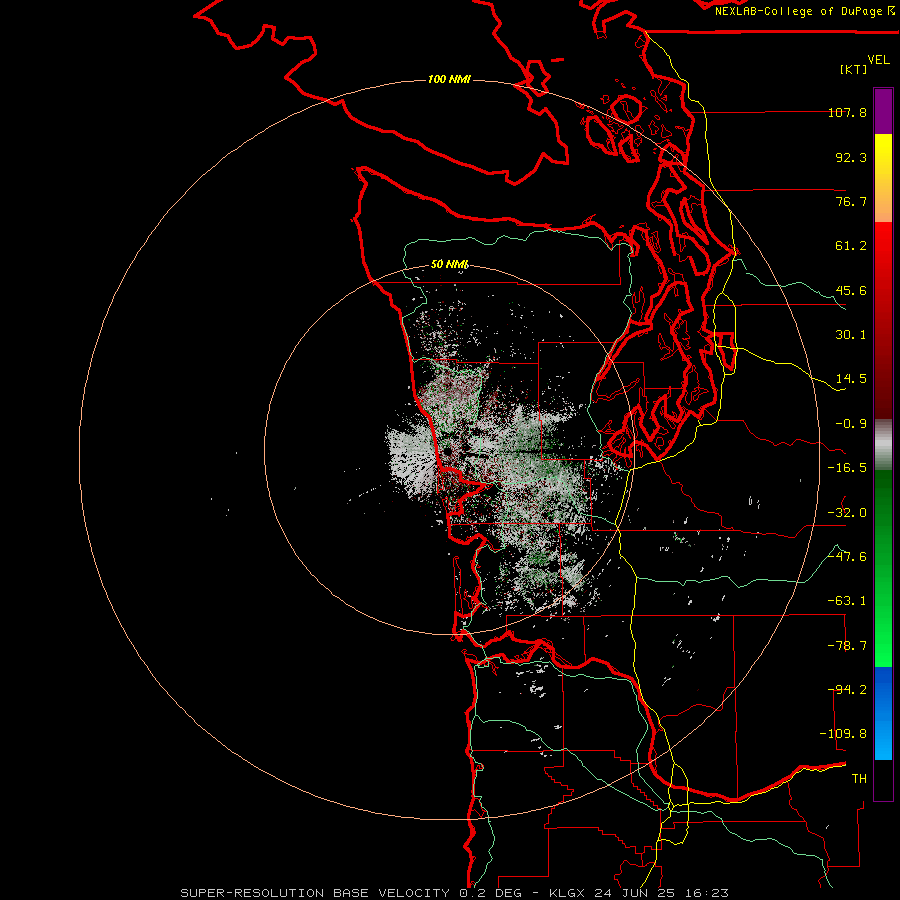Viewport: 900px width, 900px height.
Task: Click the 107.8 velocity scale value
Action: click(x=847, y=113)
